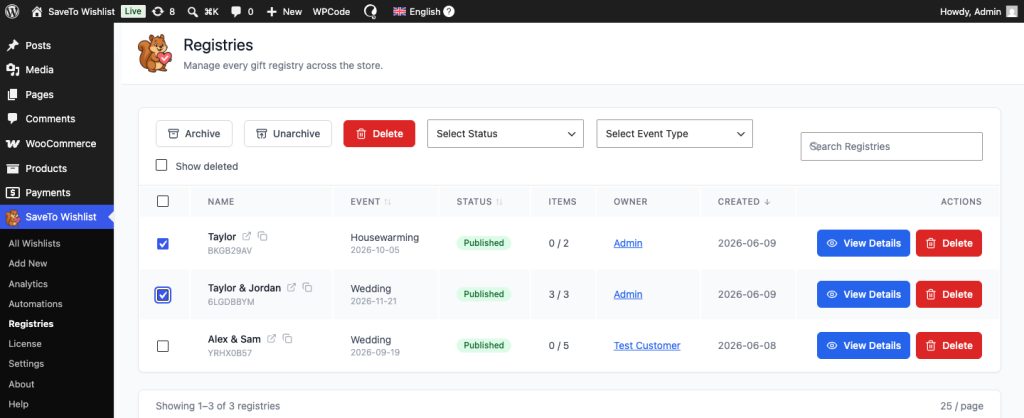
Task: Click the Unarchive button
Action: 288,133
